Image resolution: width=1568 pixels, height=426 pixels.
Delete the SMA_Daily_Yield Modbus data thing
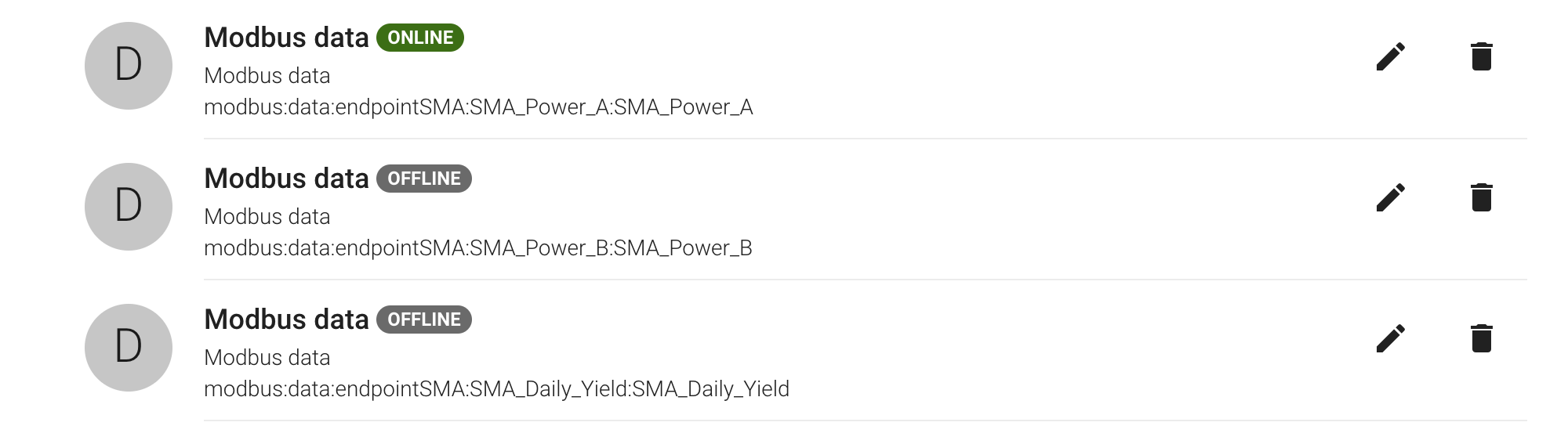[1482, 338]
